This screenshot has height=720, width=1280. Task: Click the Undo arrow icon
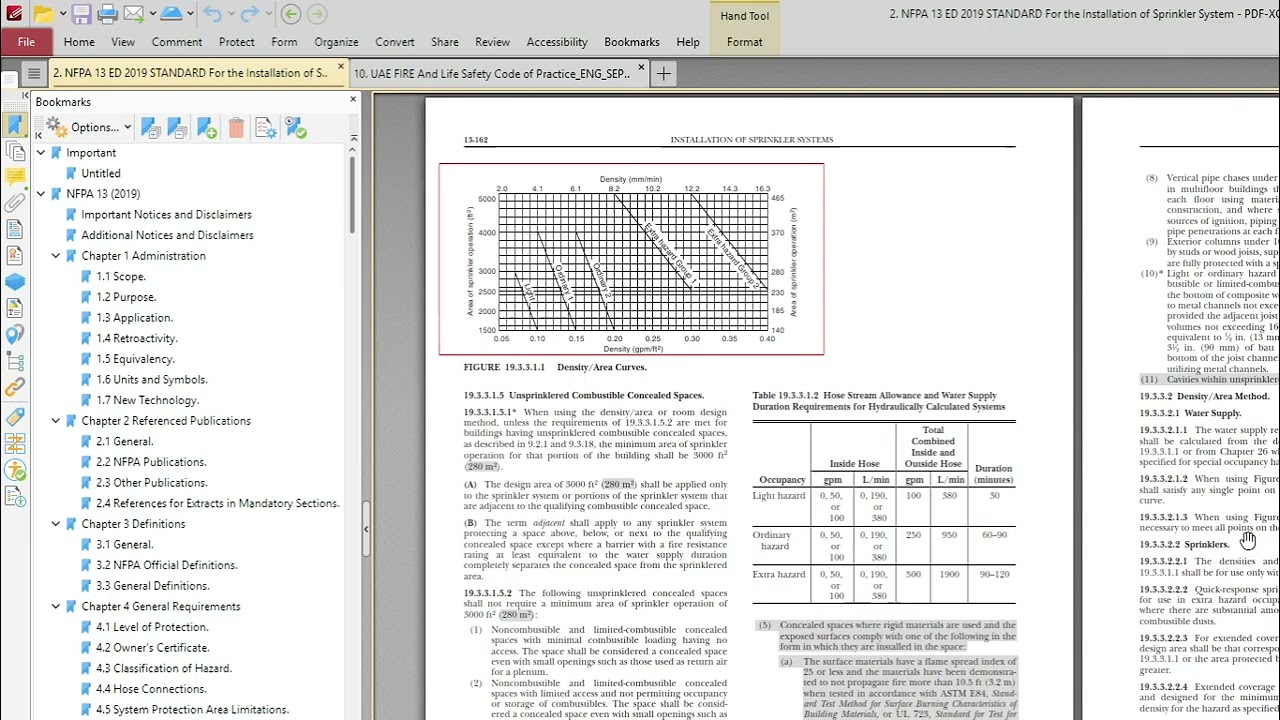click(212, 14)
